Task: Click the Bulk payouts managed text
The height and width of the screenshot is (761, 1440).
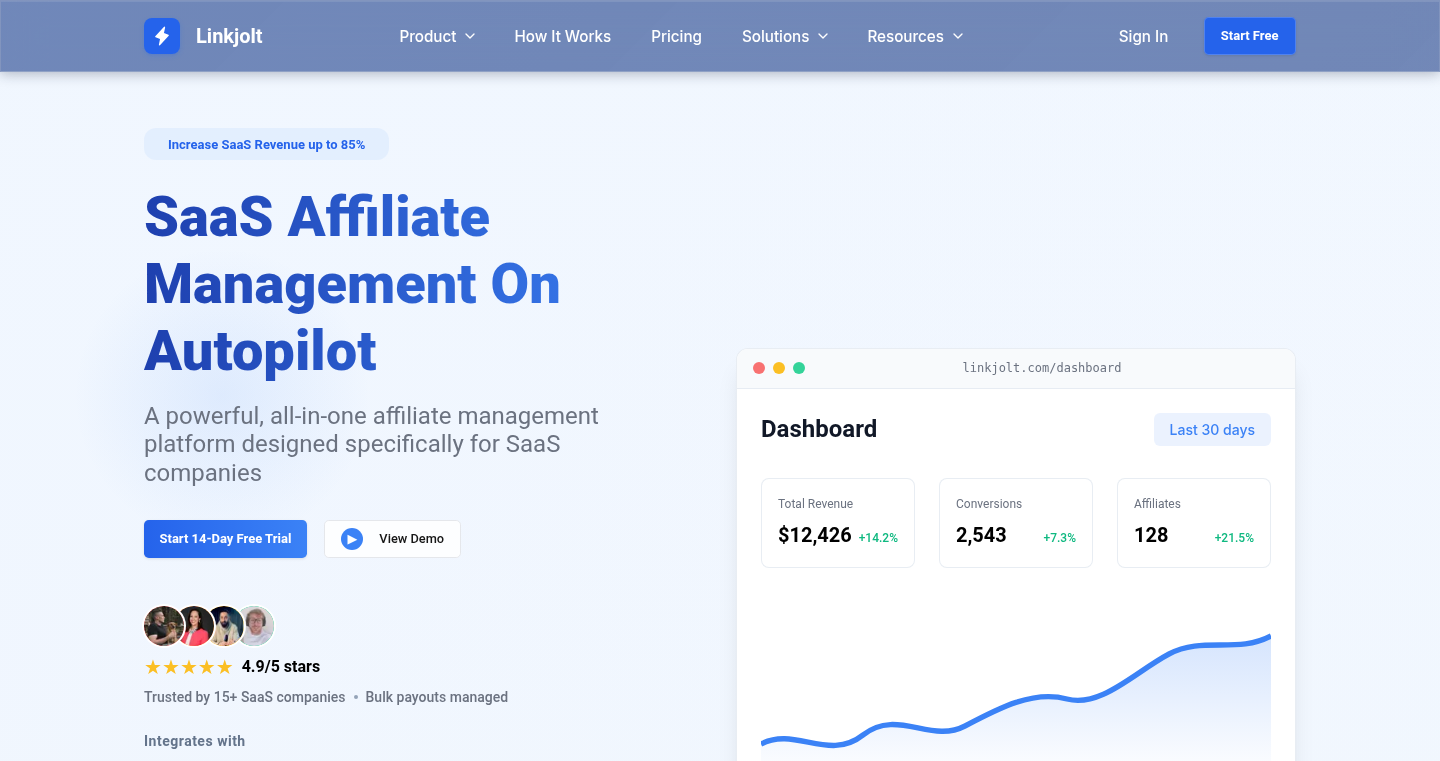Action: (437, 697)
